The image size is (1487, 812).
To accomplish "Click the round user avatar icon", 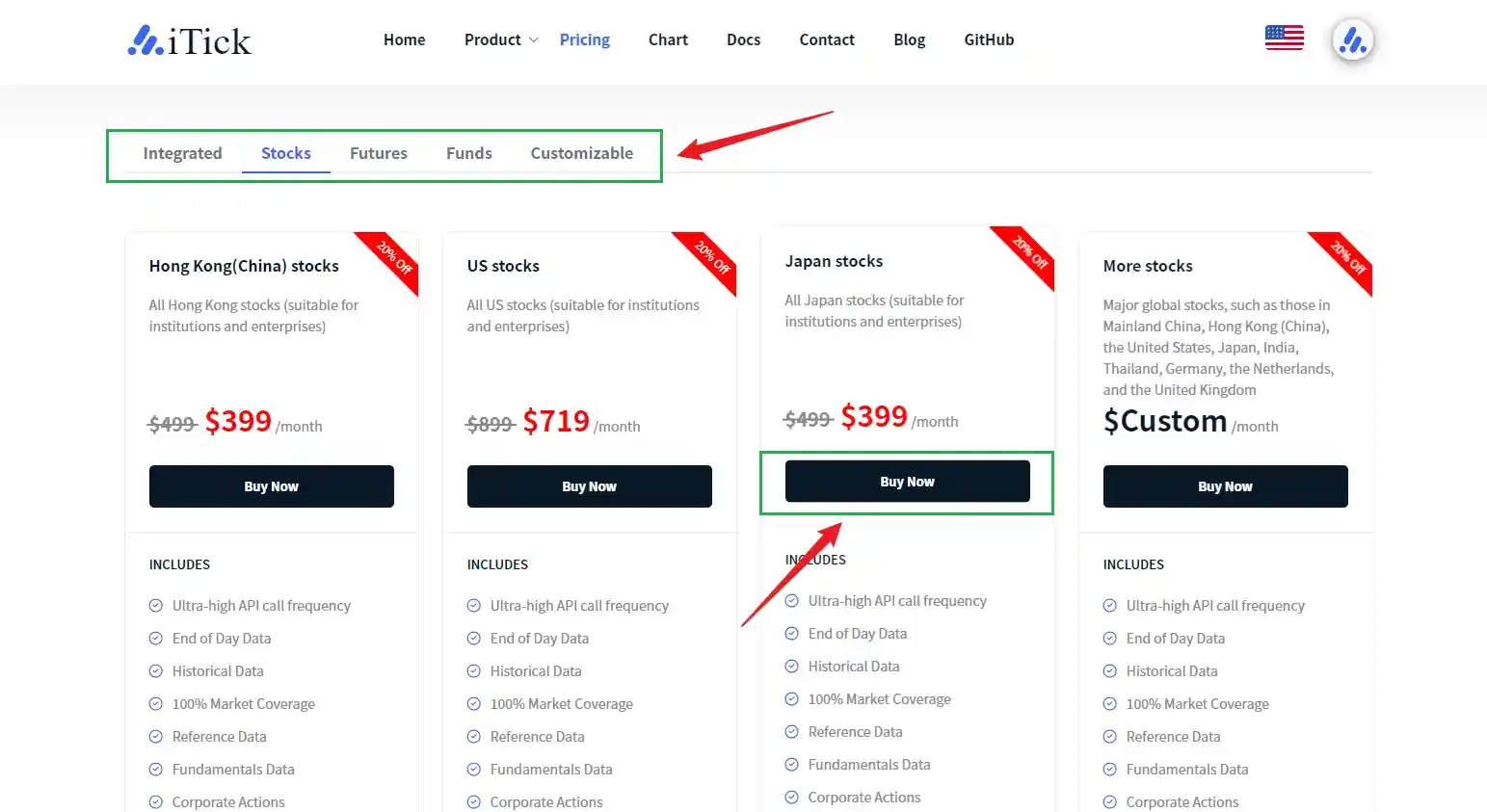I will pyautogui.click(x=1352, y=40).
